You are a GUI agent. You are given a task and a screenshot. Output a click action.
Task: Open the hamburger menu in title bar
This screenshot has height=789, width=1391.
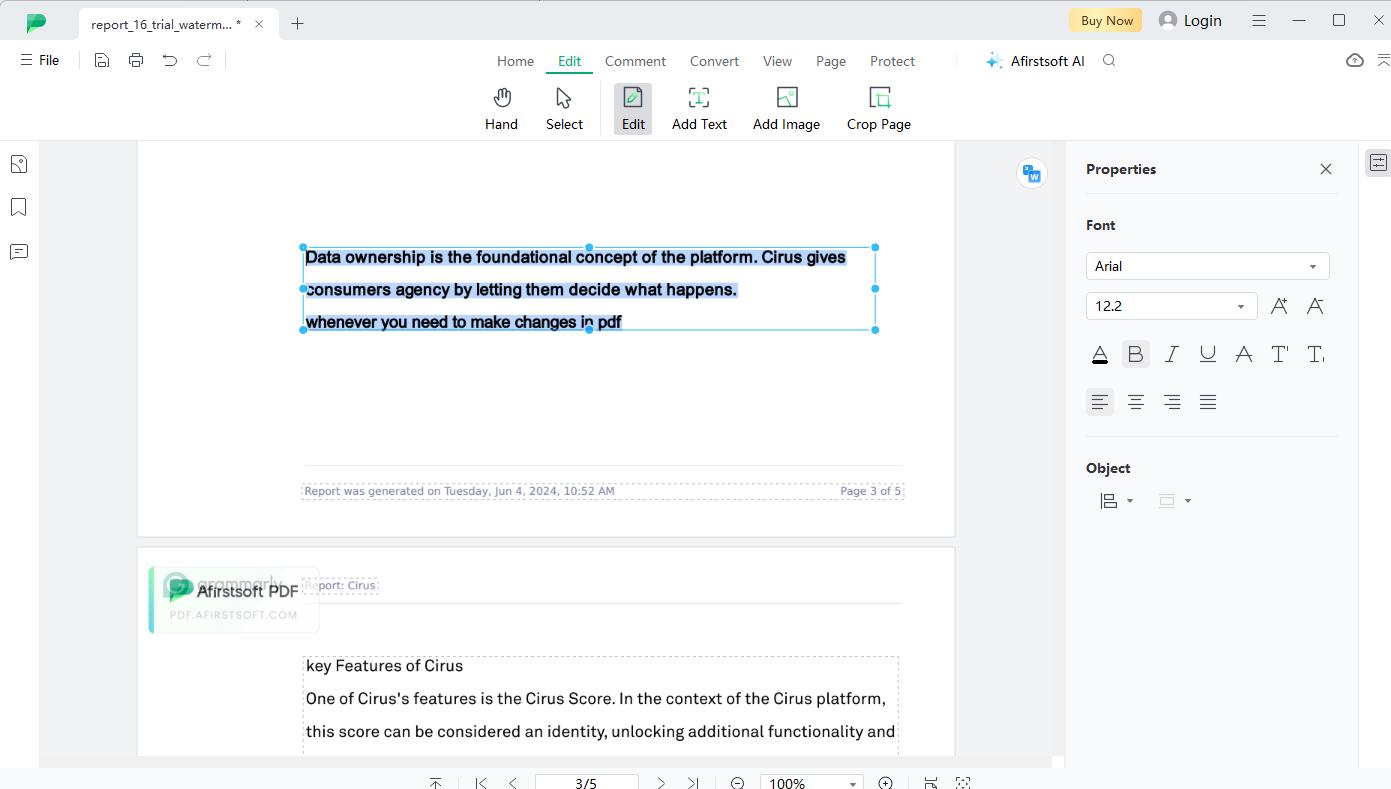(1259, 20)
